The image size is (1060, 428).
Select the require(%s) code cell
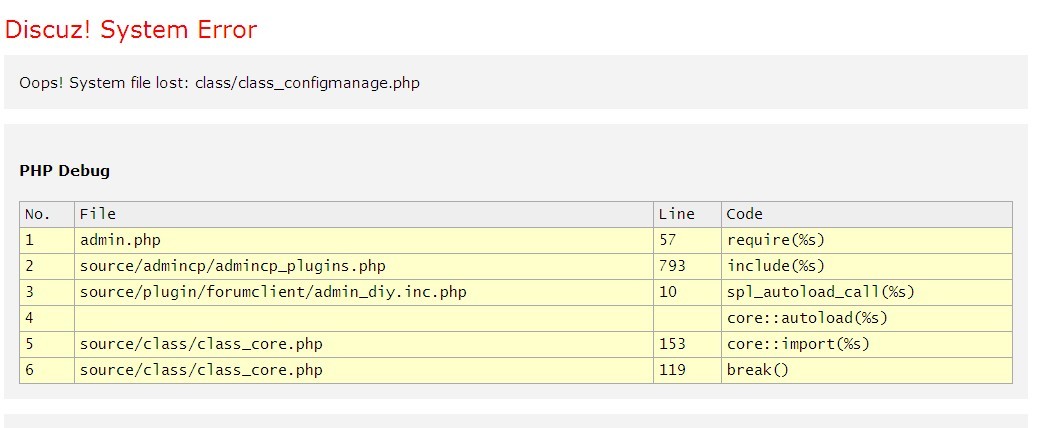[x=776, y=240]
